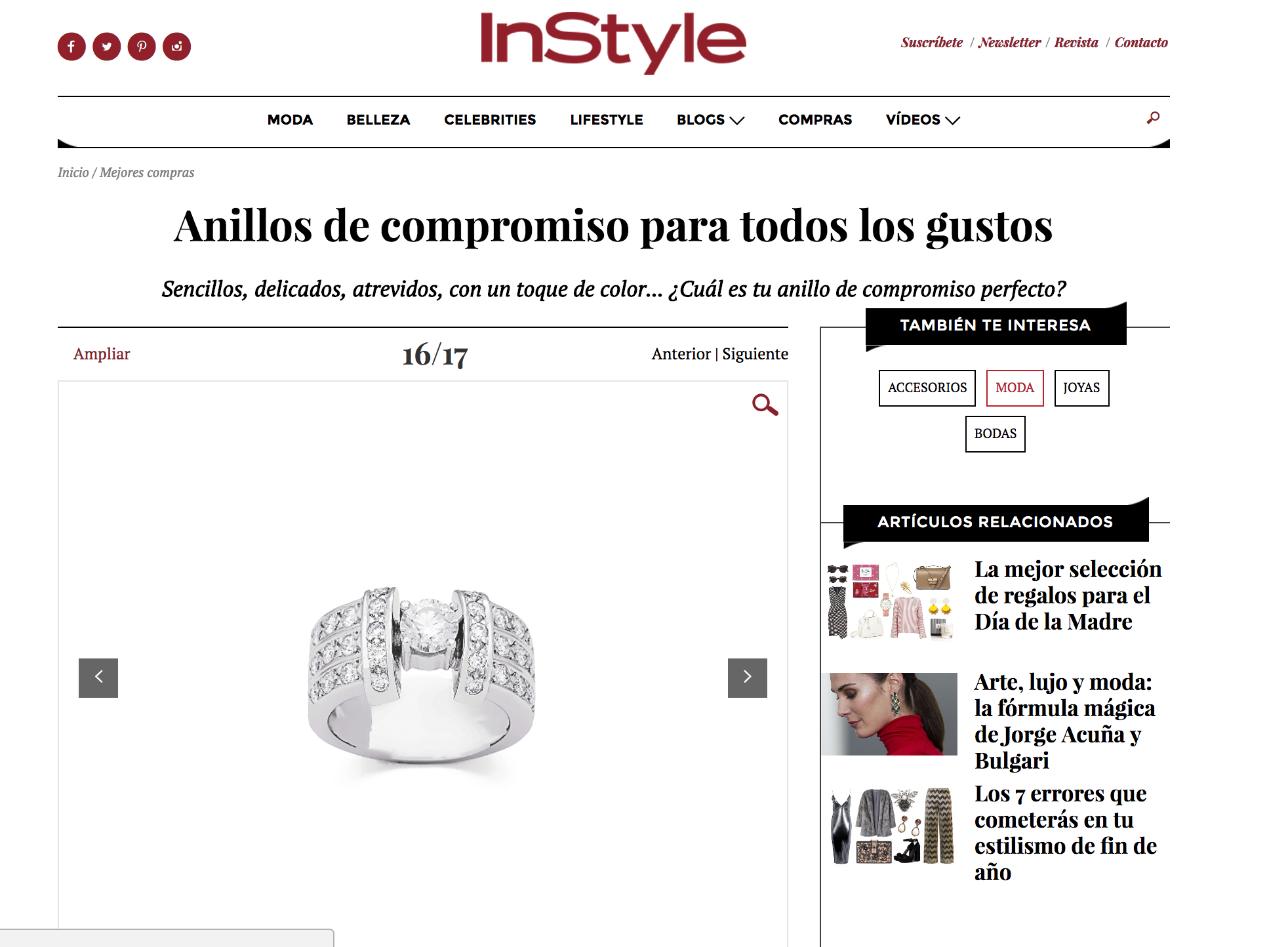
Task: Open the Pinterest social icon
Action: point(142,47)
